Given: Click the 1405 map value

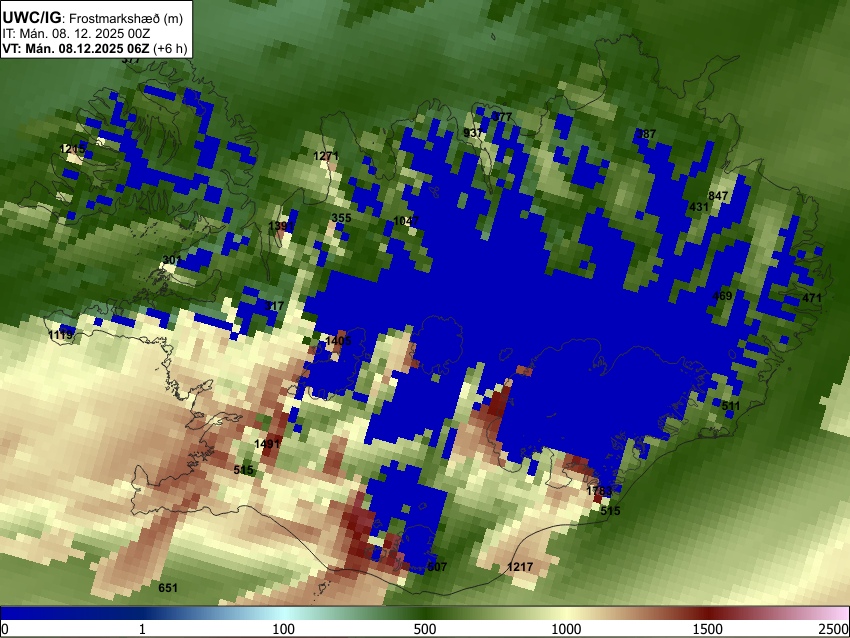Looking at the screenshot, I should coord(338,341).
